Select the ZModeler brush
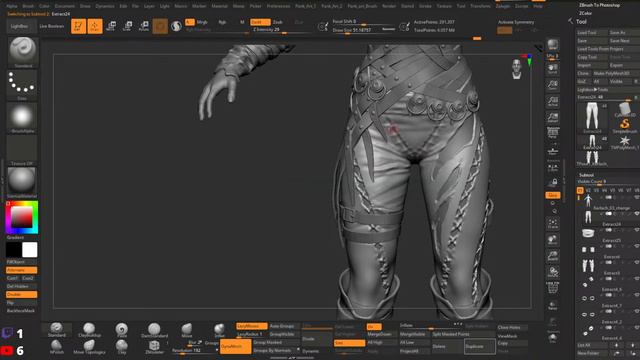Viewport: 640px width, 360px height. pyautogui.click(x=154, y=347)
